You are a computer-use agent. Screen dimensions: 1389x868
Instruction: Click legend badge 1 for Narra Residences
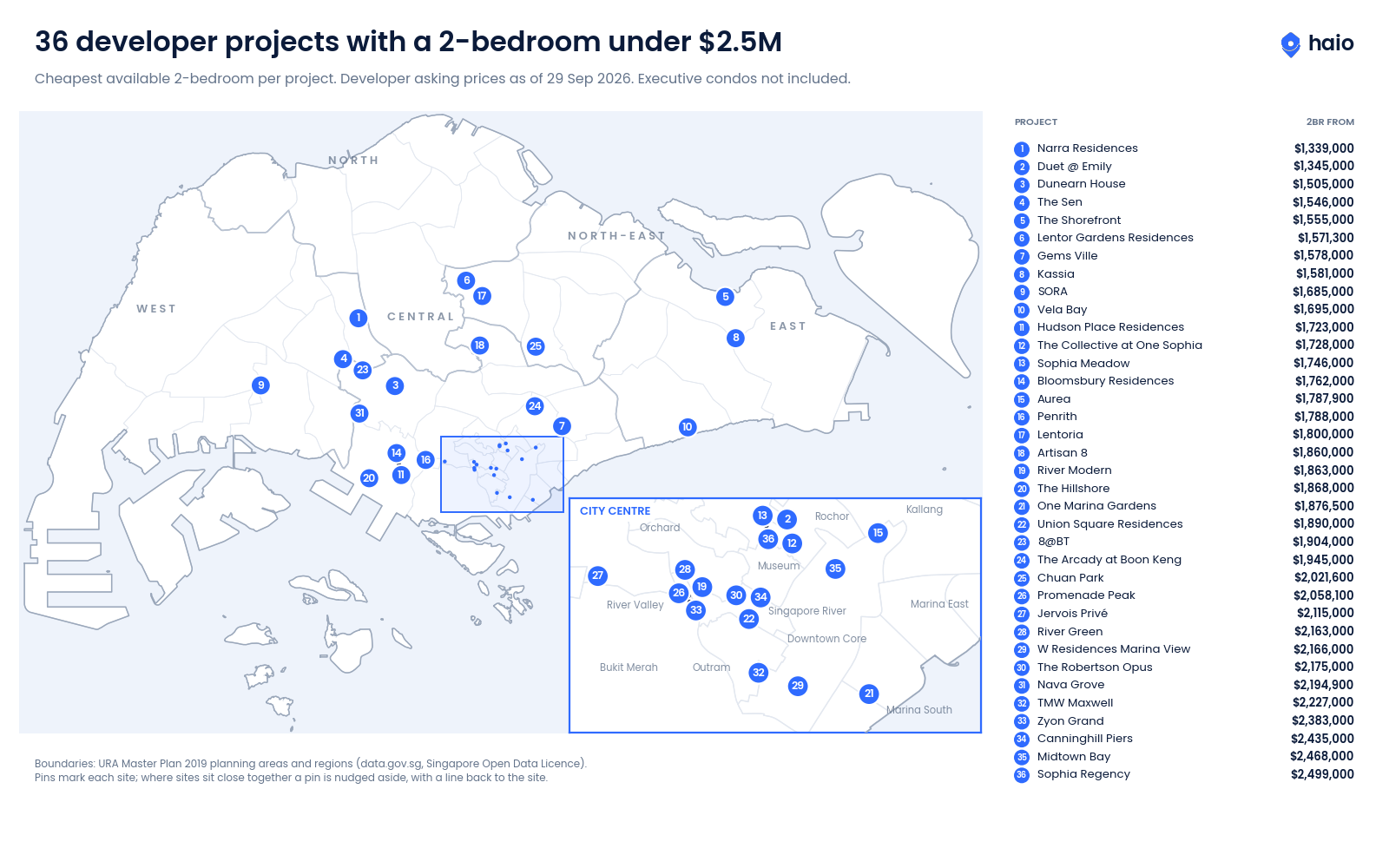tap(1022, 149)
